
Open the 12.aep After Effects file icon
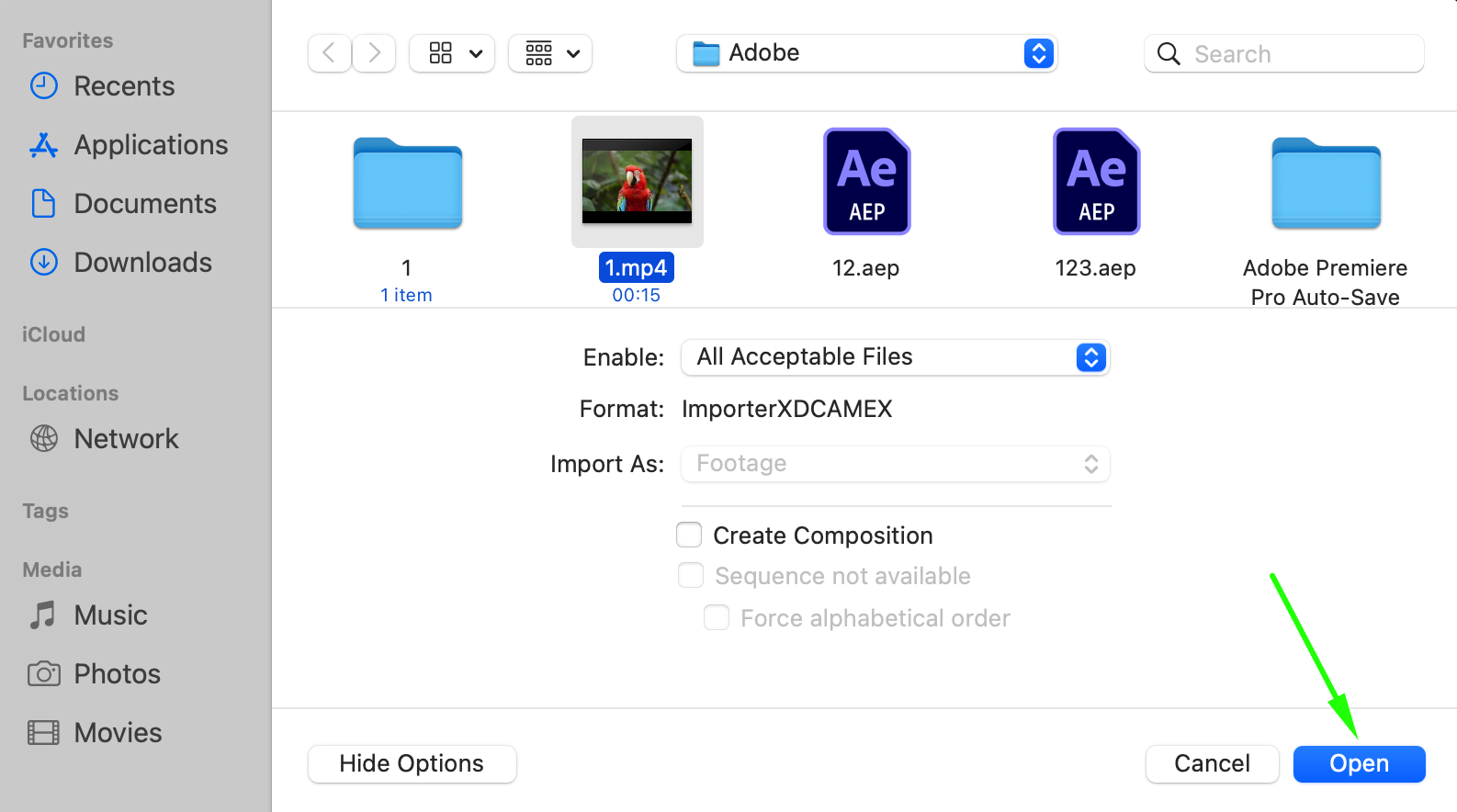coord(866,182)
